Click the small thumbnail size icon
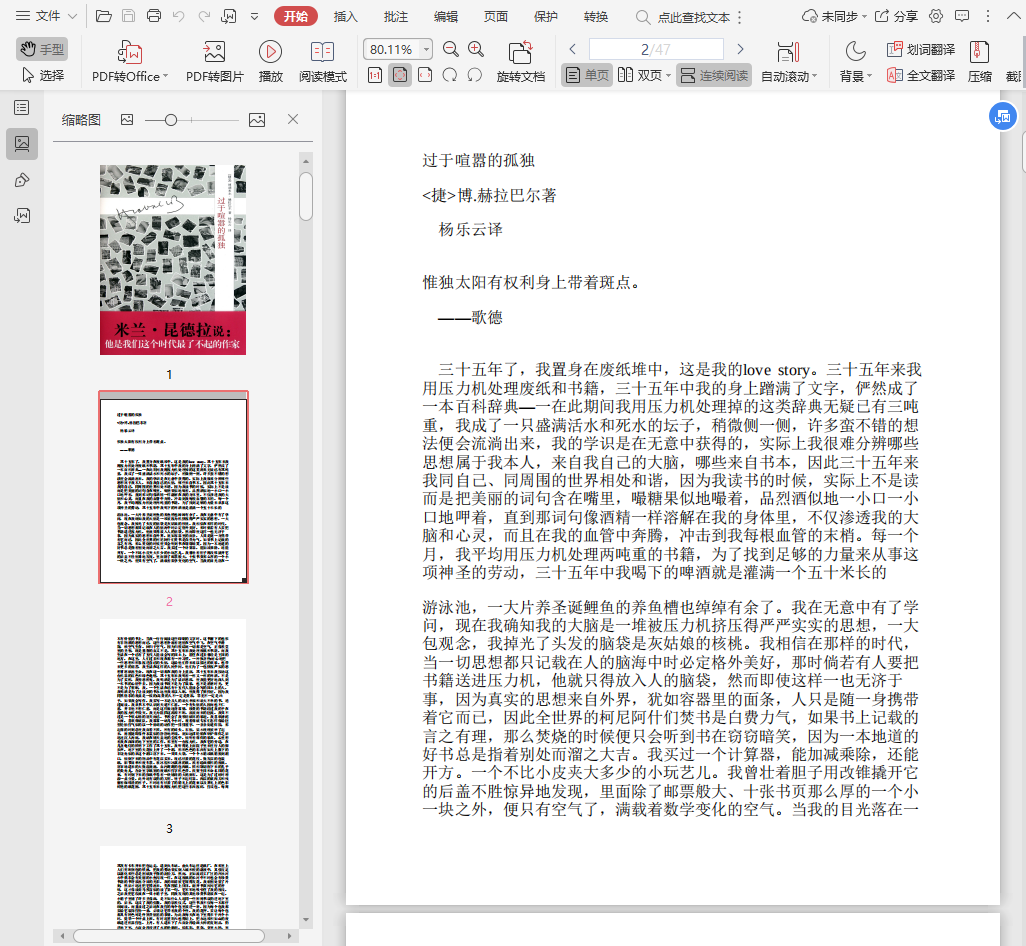Screen dimensions: 1026x946 tap(127, 120)
